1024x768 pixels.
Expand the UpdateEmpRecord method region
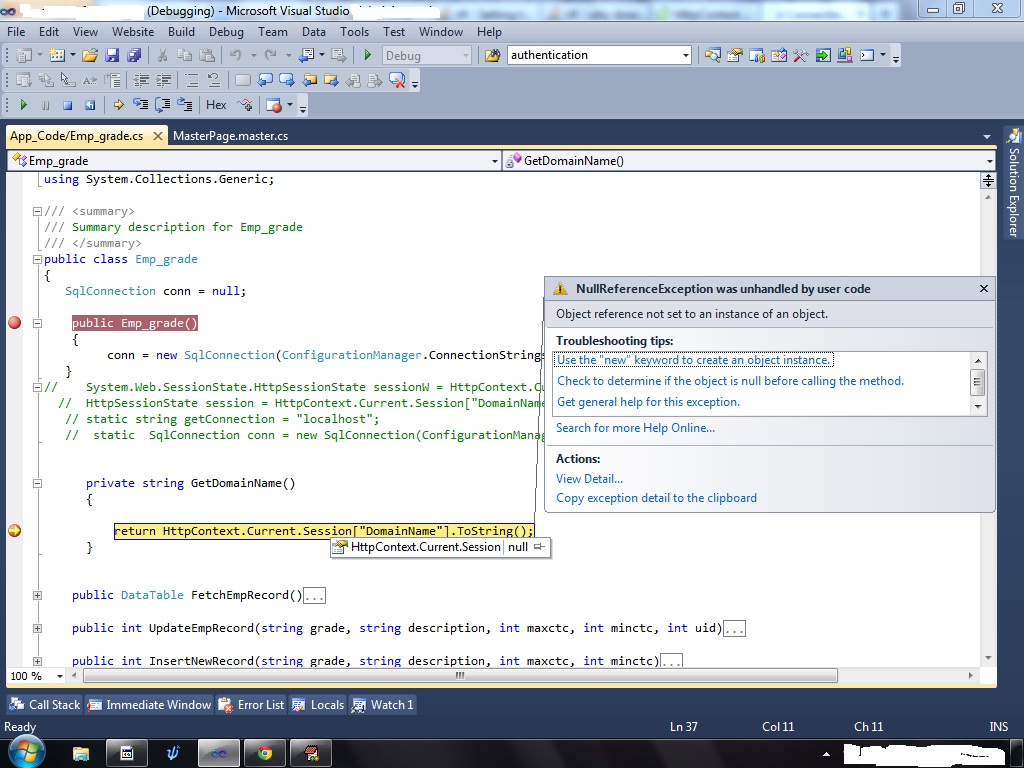pos(37,628)
